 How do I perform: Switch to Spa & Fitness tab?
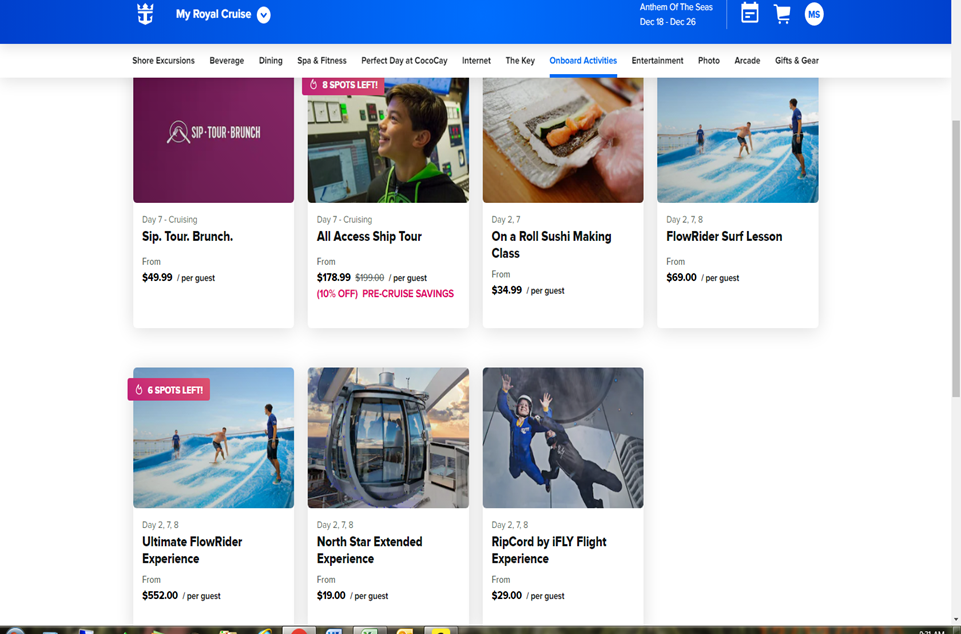(x=322, y=61)
